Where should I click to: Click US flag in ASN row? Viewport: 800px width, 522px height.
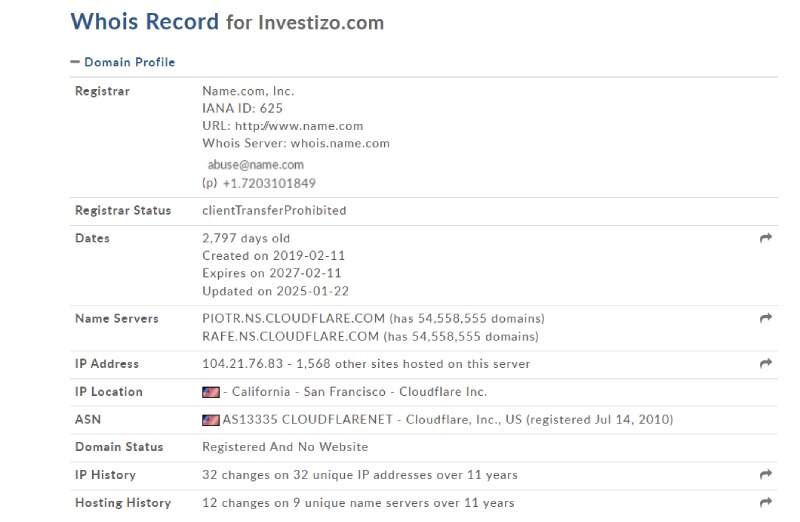211,420
